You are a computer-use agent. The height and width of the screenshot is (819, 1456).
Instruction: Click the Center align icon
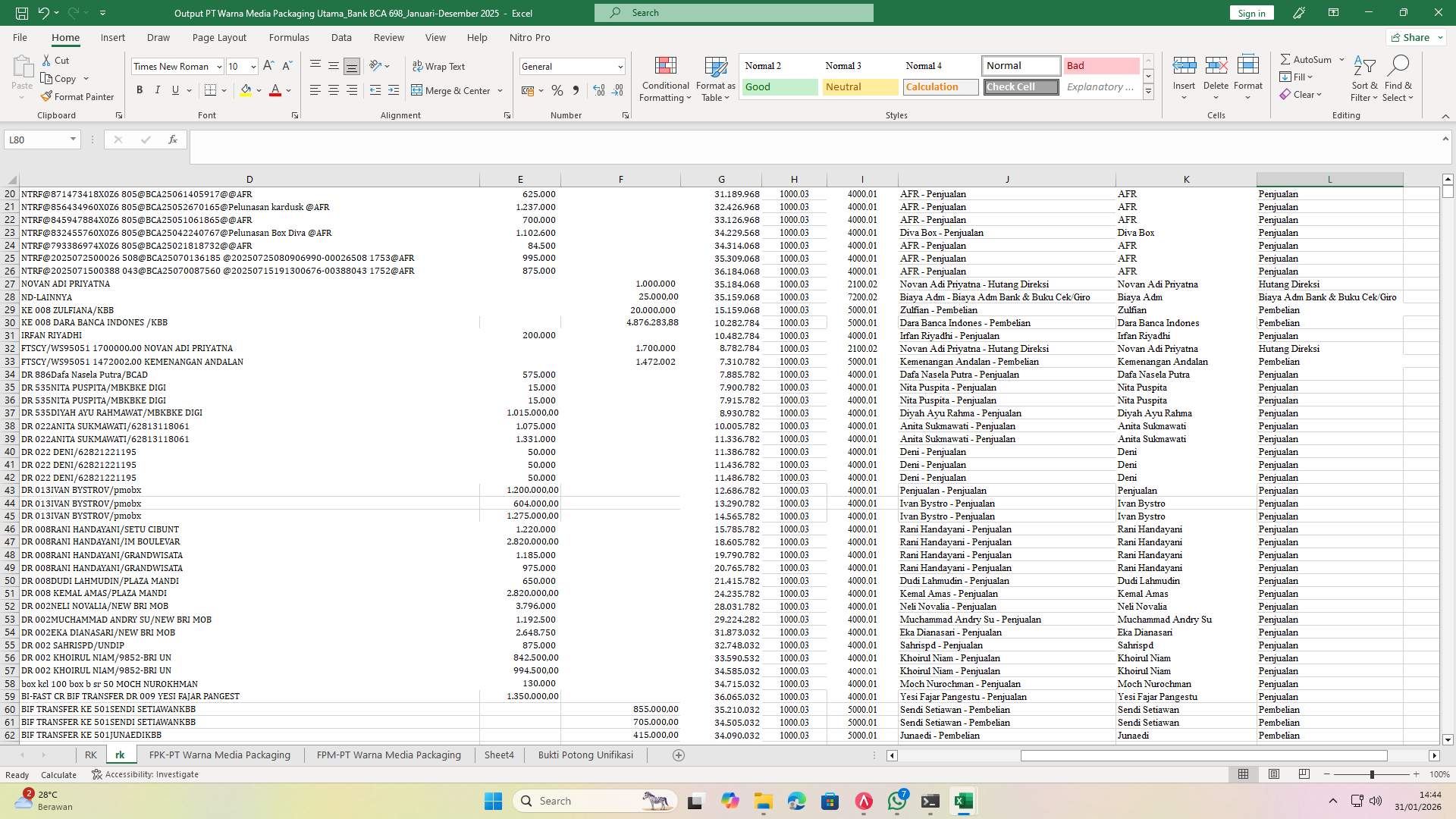334,90
